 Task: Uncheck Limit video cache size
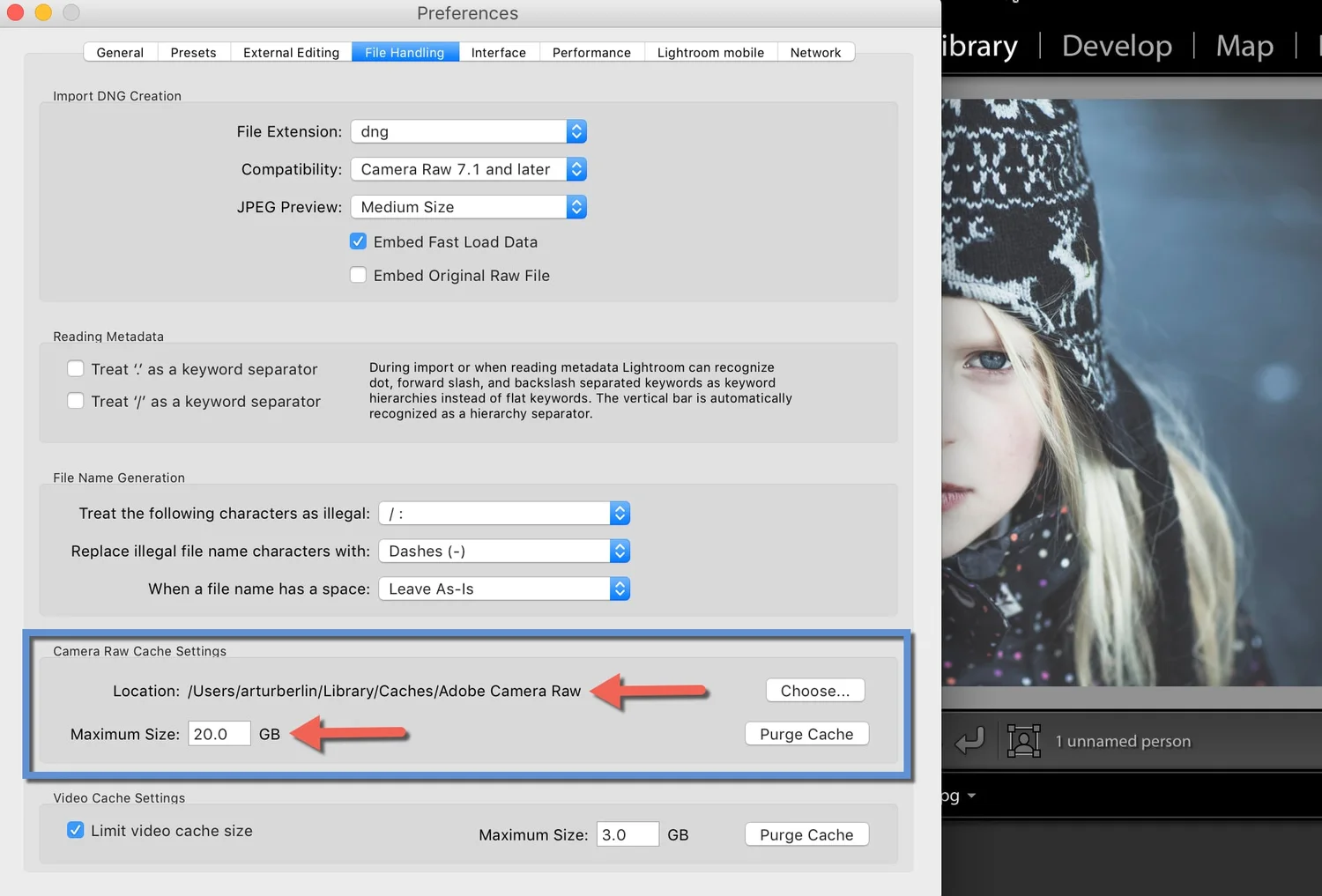[75, 829]
